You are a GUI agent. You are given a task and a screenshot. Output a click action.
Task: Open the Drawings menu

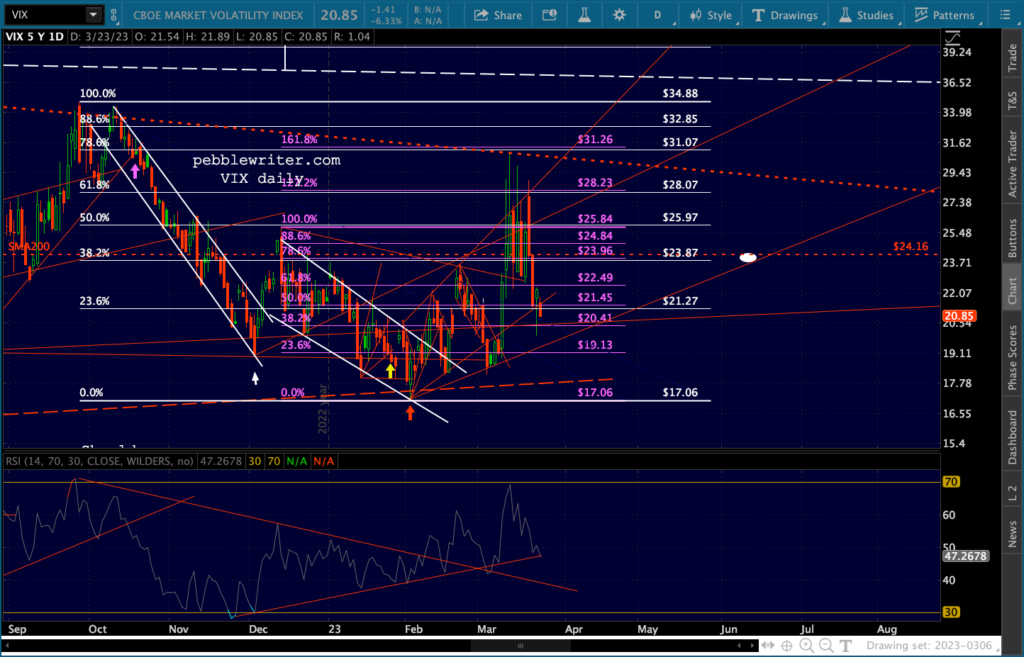[785, 15]
